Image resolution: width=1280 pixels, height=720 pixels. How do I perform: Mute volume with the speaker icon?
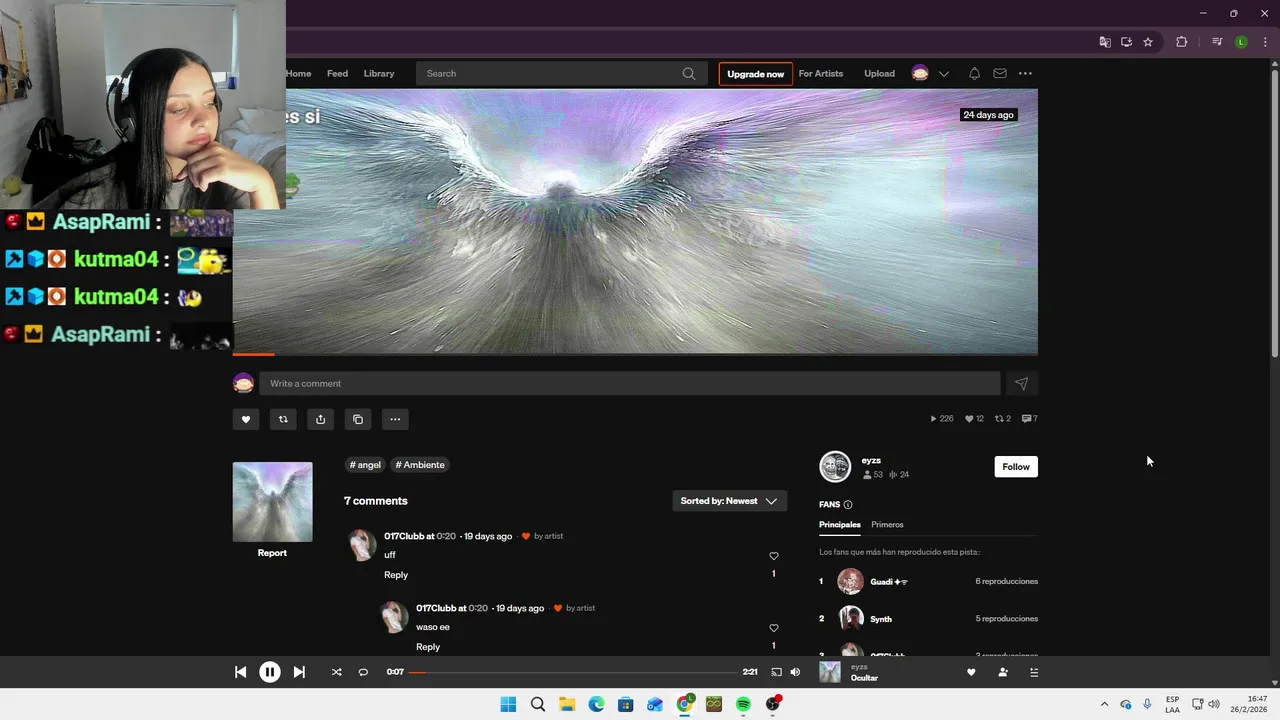pos(795,672)
